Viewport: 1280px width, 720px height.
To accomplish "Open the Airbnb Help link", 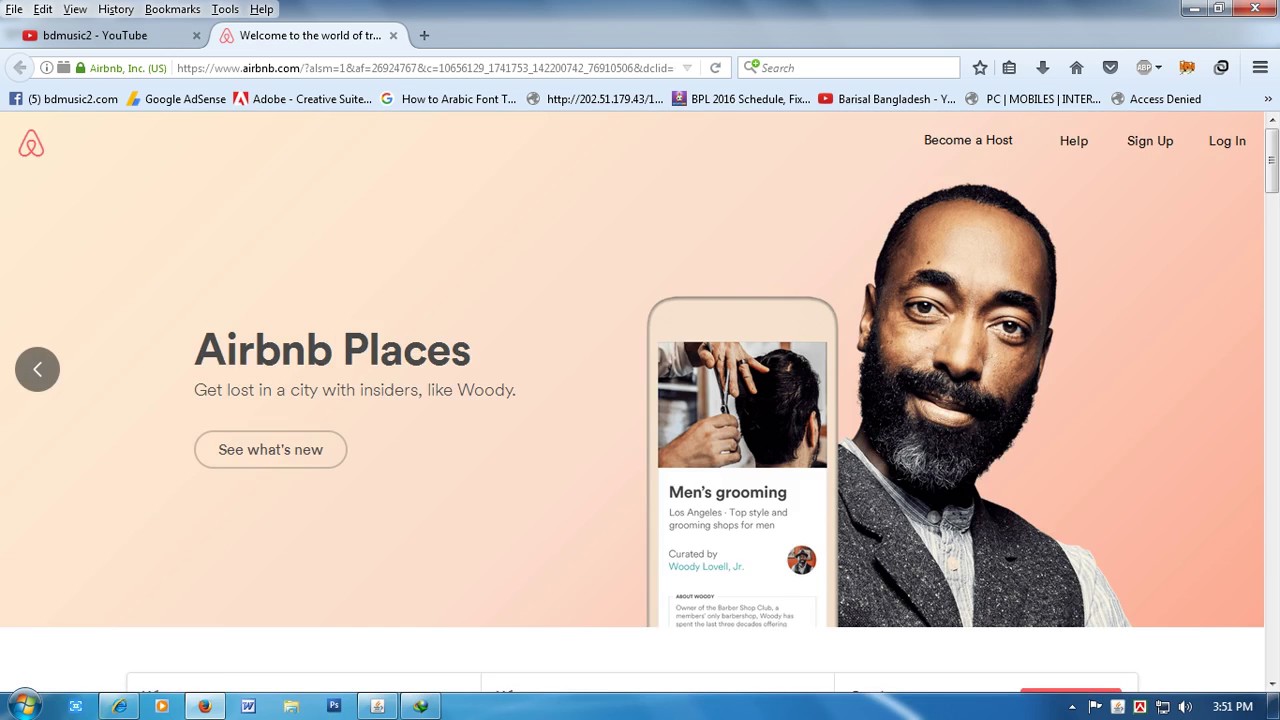I will click(1073, 141).
